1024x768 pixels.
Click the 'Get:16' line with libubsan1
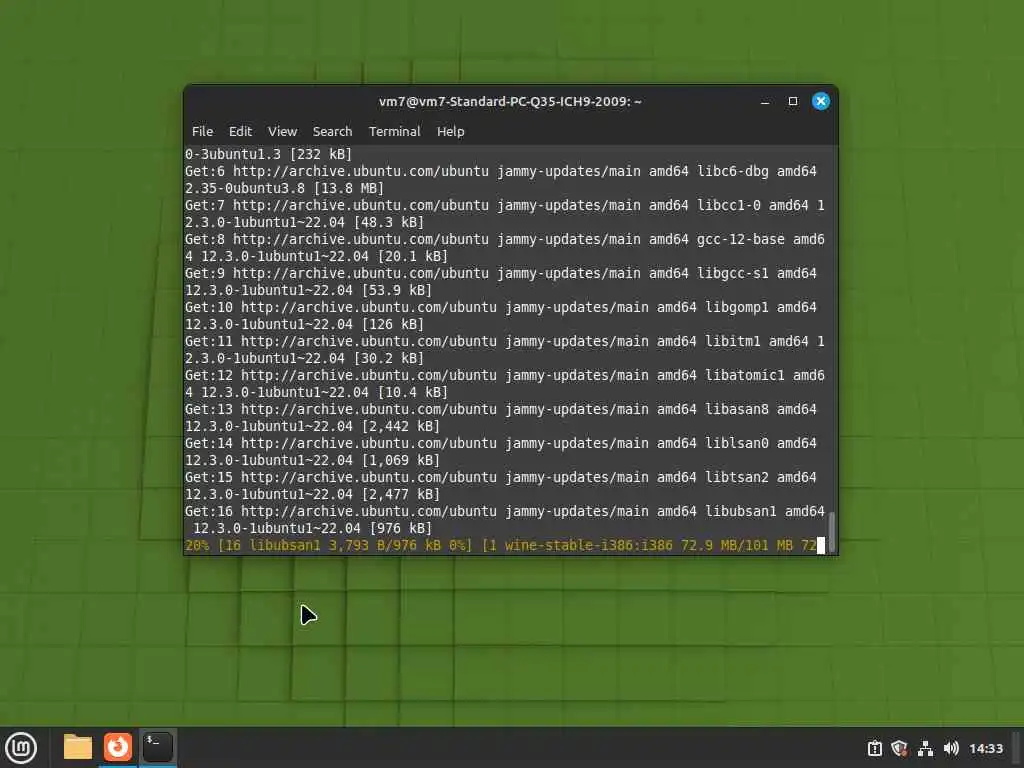pos(505,511)
